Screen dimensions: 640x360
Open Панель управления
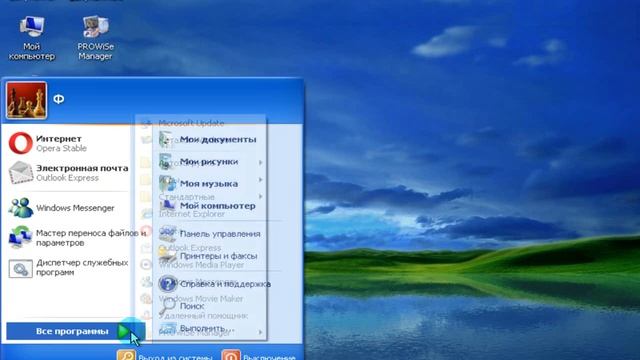pos(210,234)
